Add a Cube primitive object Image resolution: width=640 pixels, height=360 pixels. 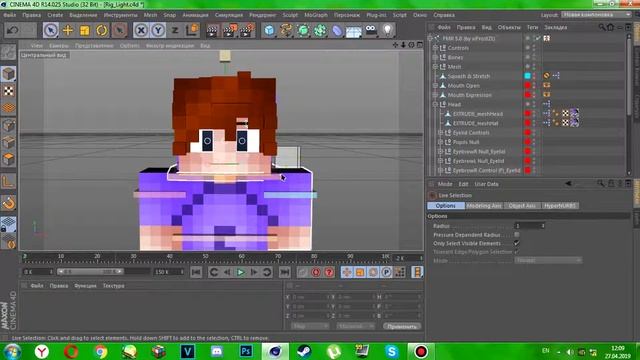tap(269, 30)
